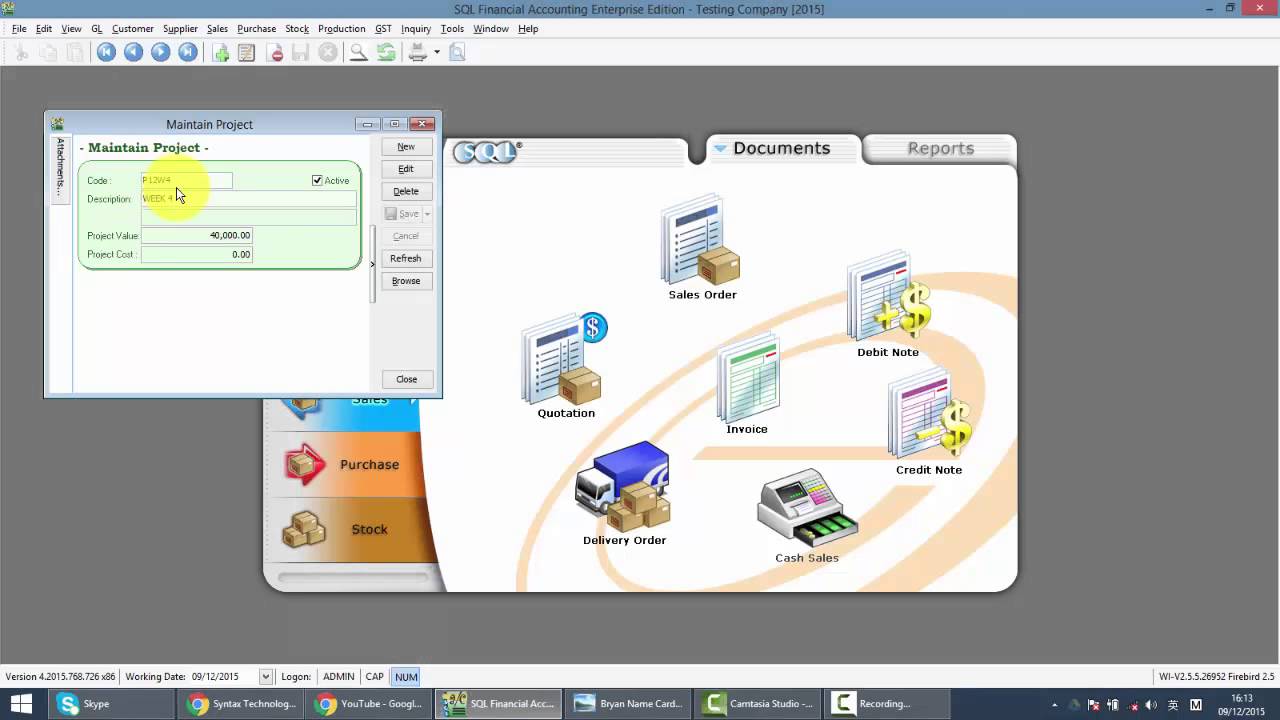Image resolution: width=1280 pixels, height=720 pixels.
Task: Open the Save button dropdown arrow
Action: coord(427,214)
